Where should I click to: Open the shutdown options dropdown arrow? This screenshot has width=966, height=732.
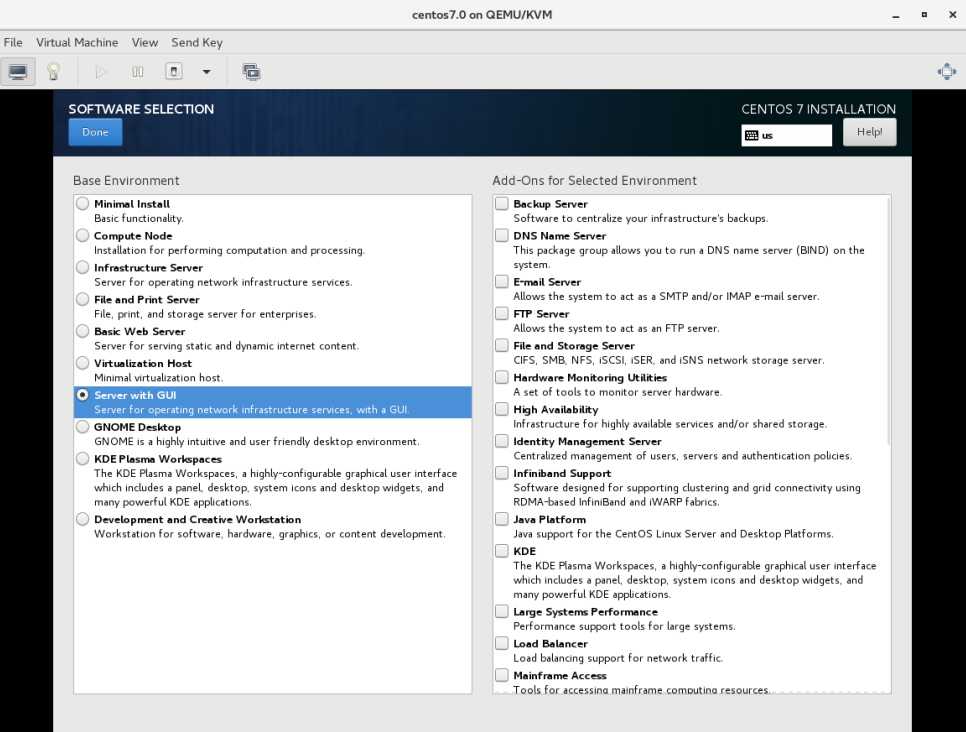(x=206, y=72)
